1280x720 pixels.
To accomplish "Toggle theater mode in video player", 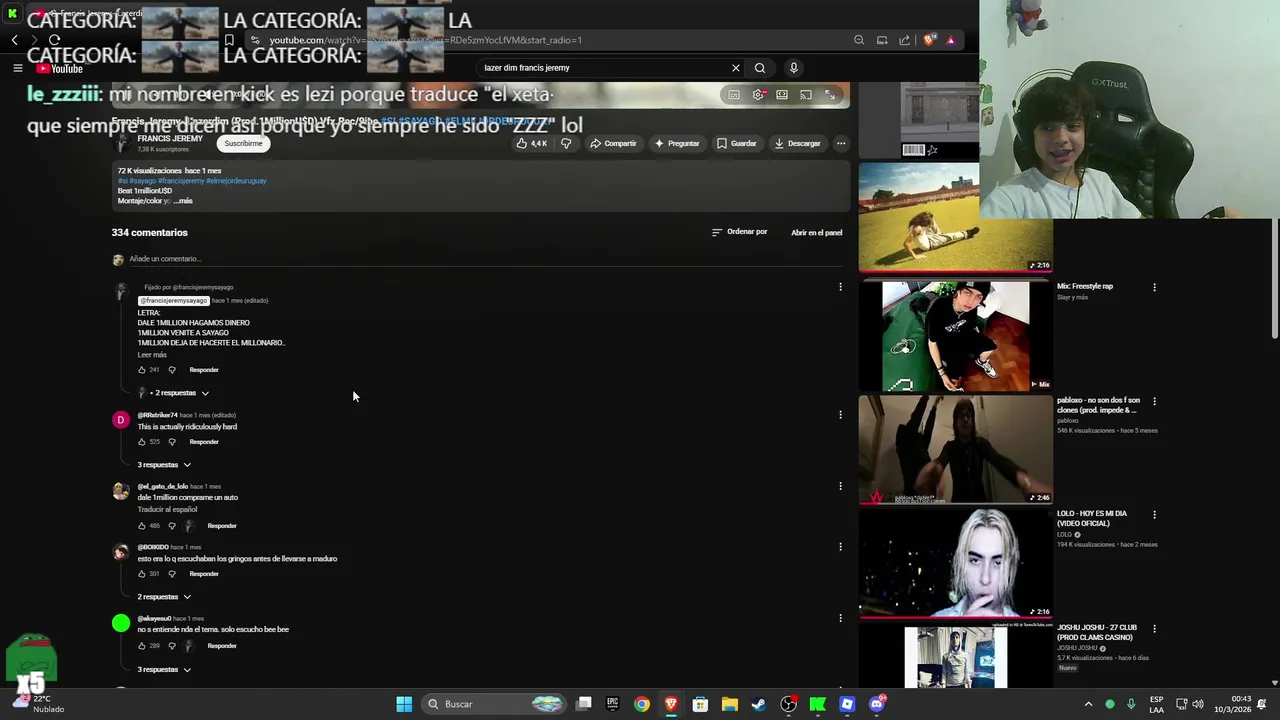I will pyautogui.click(x=782, y=95).
